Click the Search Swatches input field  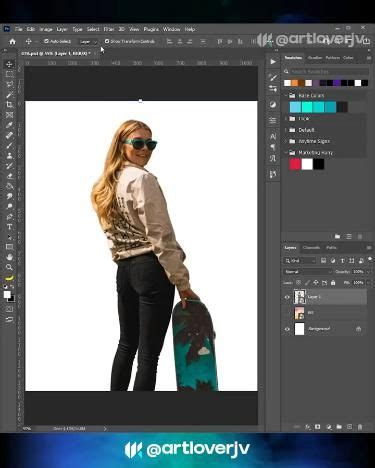pyautogui.click(x=329, y=72)
